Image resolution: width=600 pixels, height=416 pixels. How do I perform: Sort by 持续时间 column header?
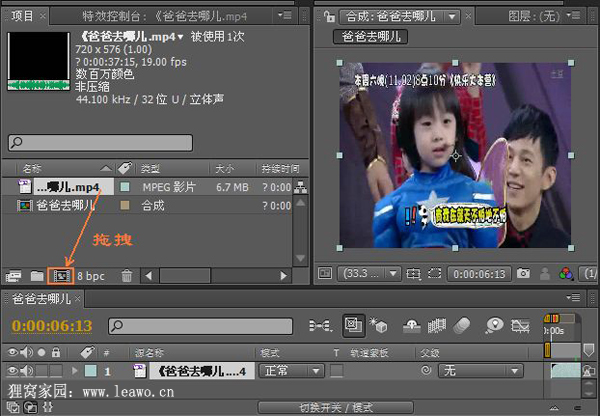point(280,168)
